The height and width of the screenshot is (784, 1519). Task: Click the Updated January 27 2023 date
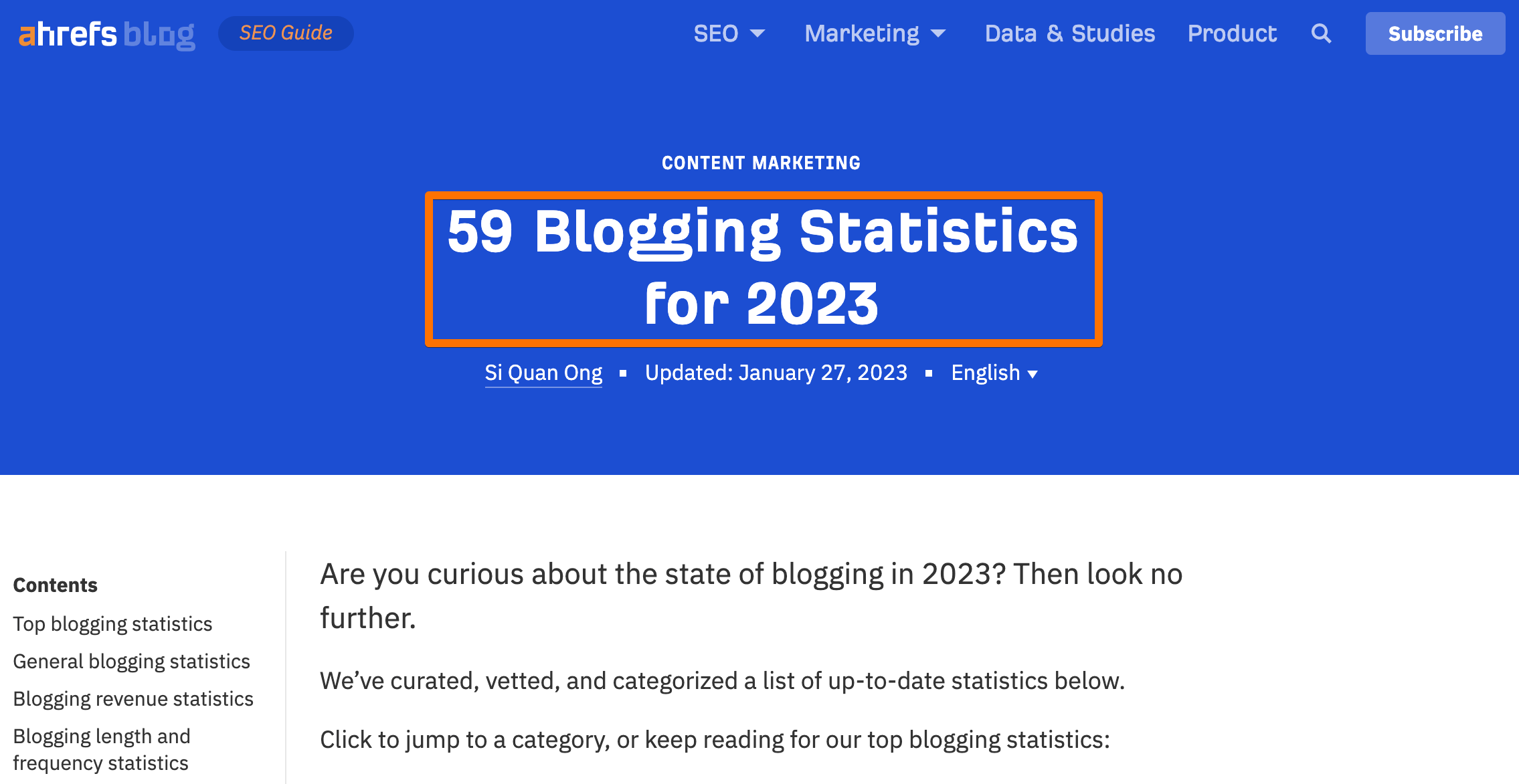tap(776, 373)
